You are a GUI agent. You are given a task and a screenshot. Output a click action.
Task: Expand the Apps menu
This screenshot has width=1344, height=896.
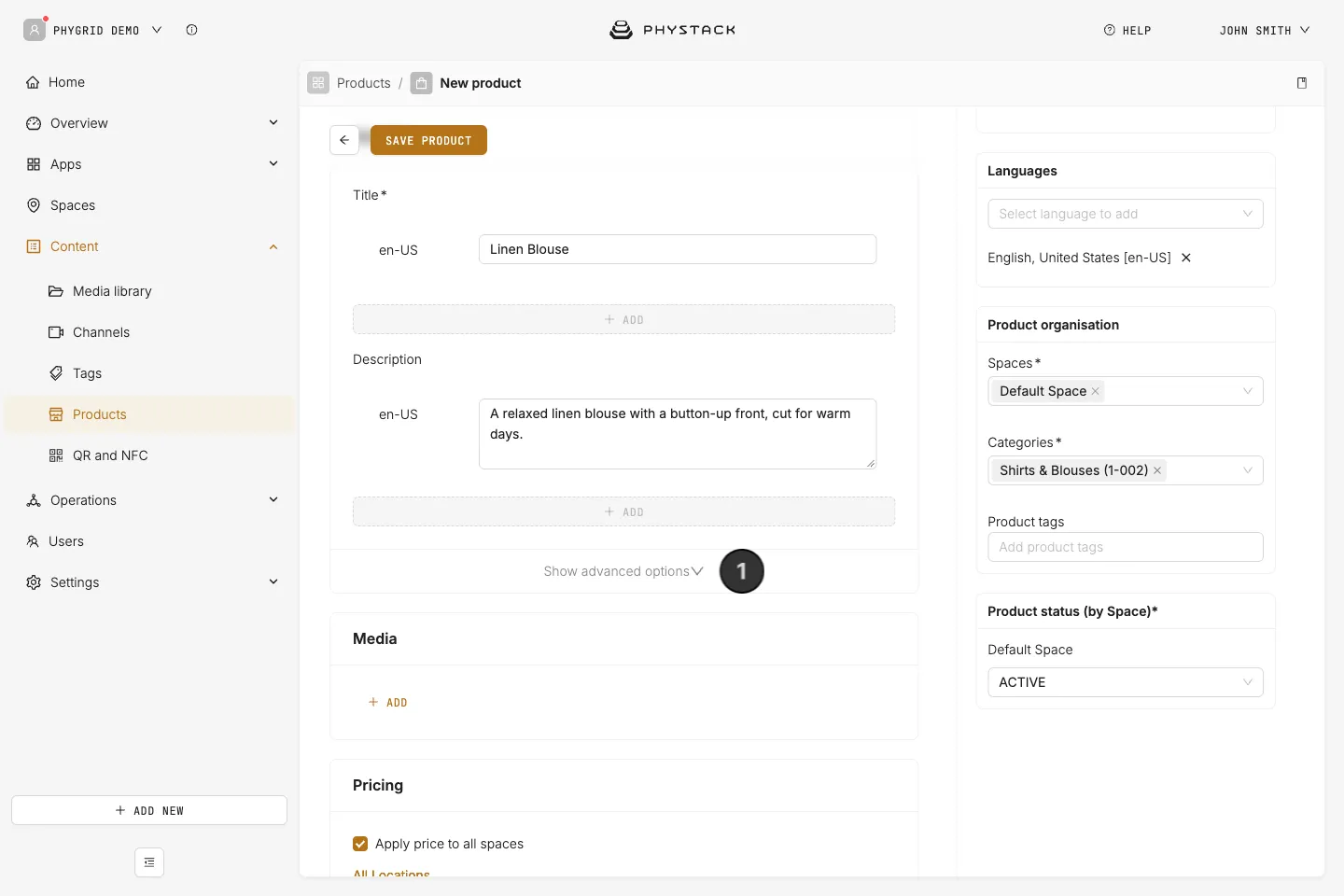(x=149, y=164)
